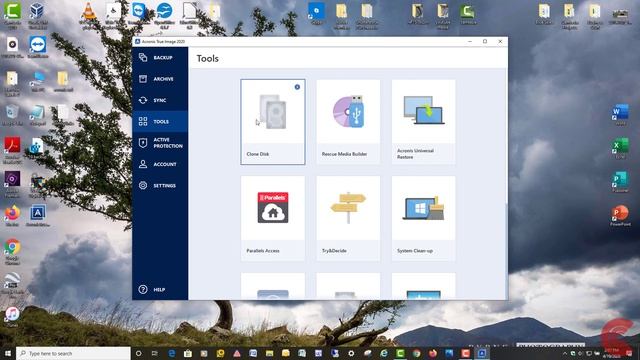Select the Publisher desktop shortcut
640x360 pixels.
[620, 182]
